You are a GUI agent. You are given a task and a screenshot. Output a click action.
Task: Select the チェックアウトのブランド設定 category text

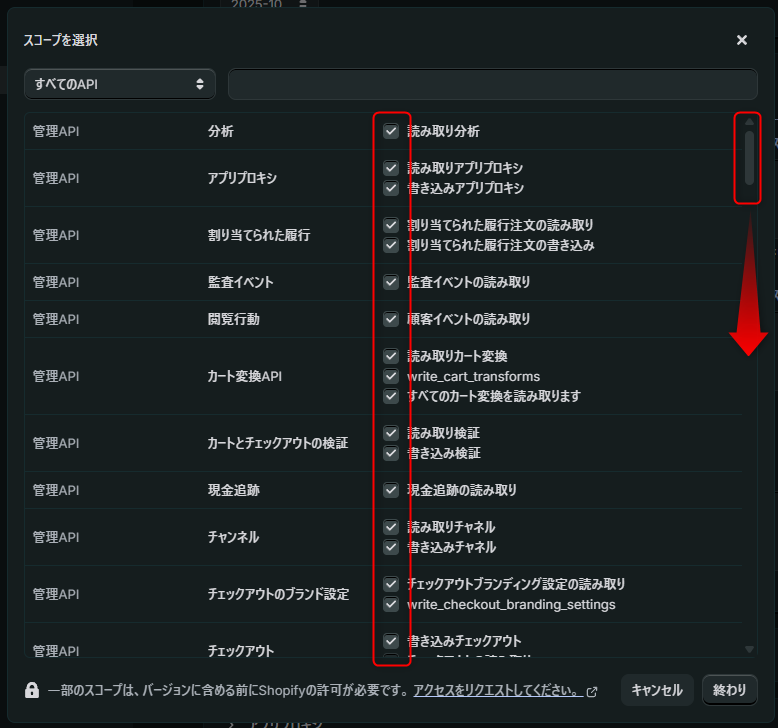tap(278, 594)
